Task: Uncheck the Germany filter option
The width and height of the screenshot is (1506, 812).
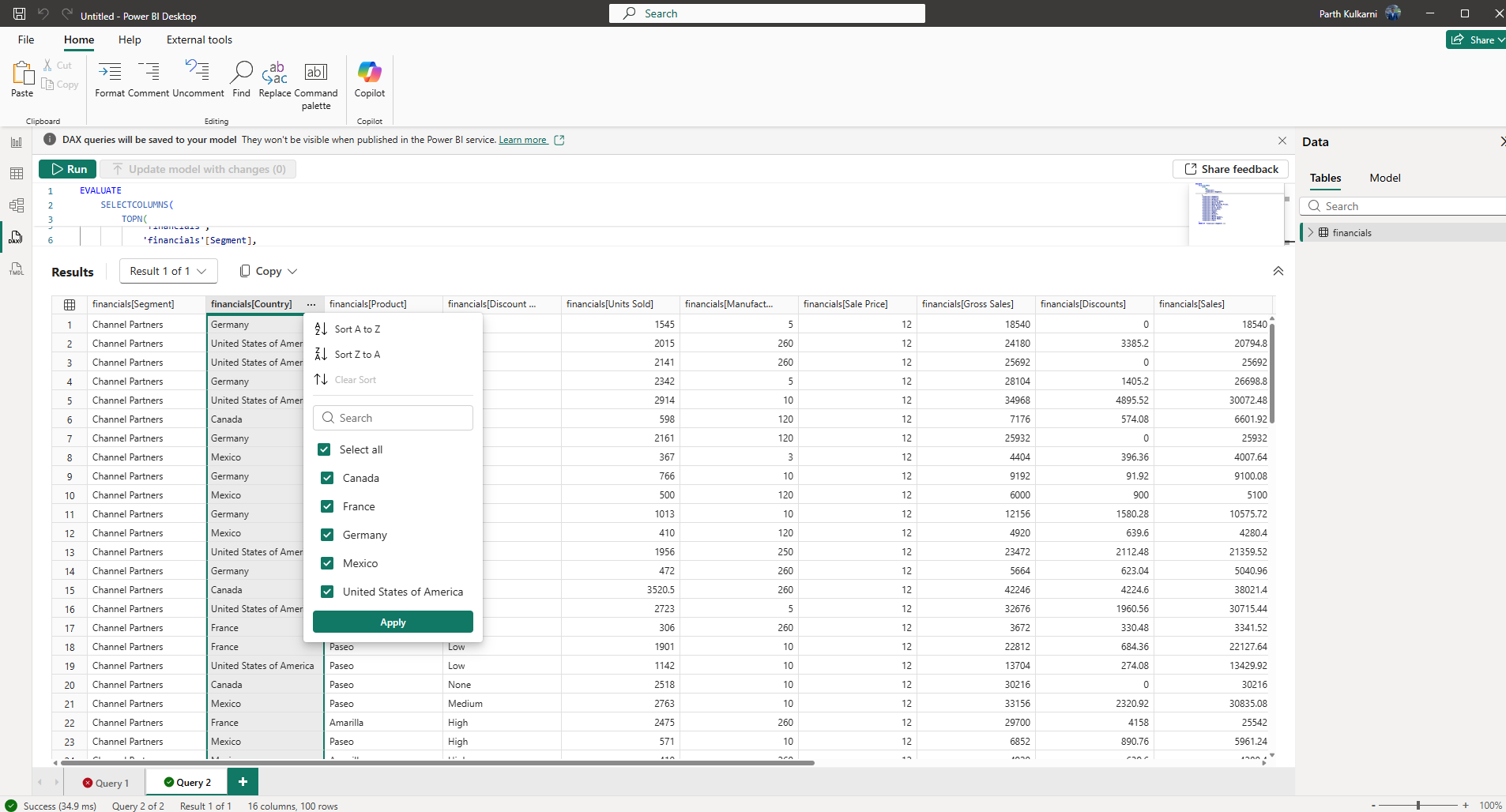Action: 327,535
